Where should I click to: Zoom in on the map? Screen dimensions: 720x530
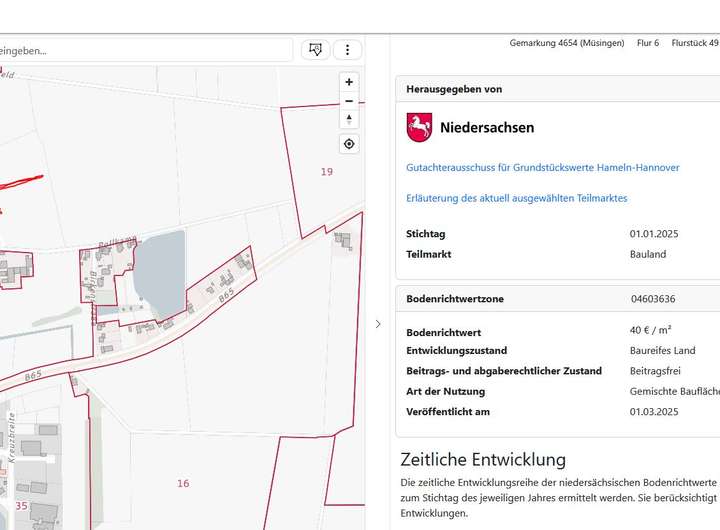click(349, 82)
